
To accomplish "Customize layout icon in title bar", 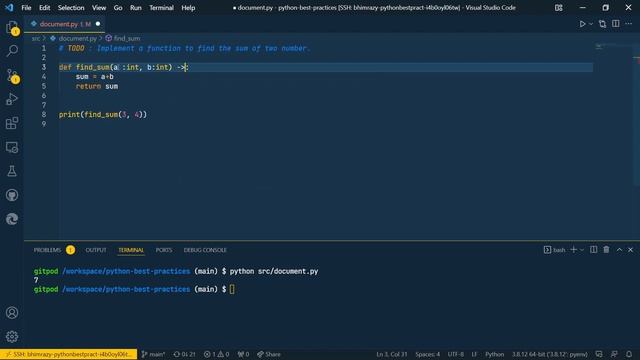I will [559, 8].
